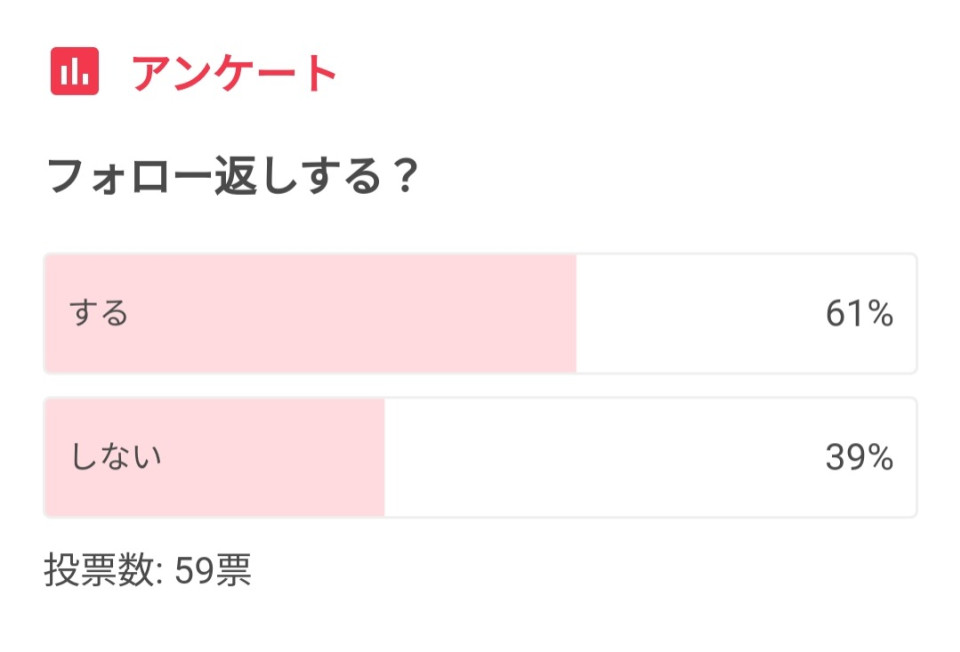This screenshot has width=960, height=652.
Task: Click the white unfilled area of する bar
Action: 700,314
